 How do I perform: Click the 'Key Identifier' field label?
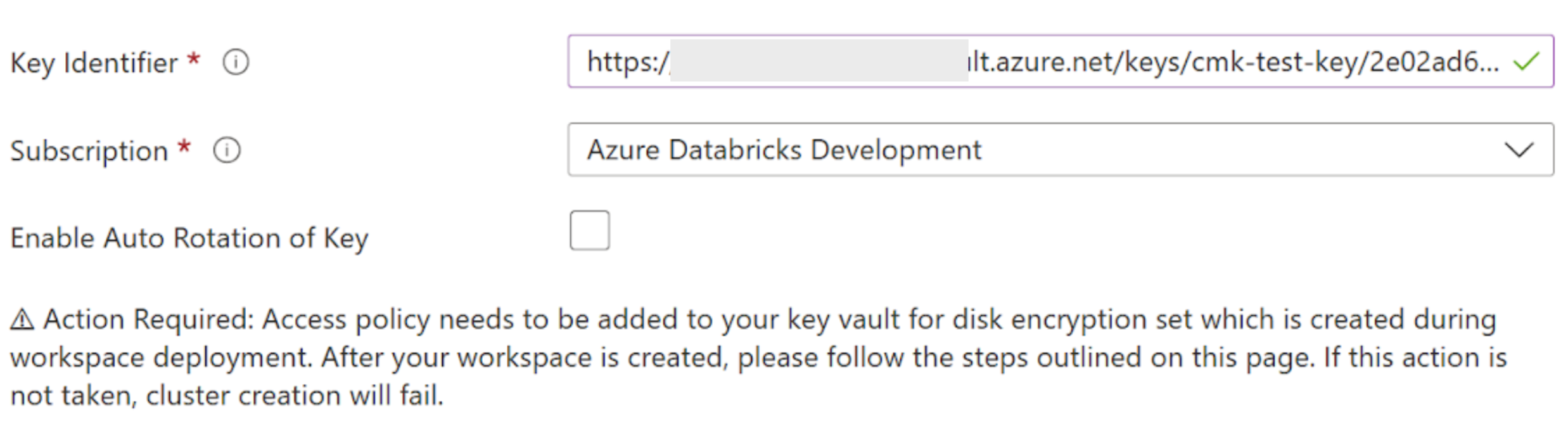point(94,63)
